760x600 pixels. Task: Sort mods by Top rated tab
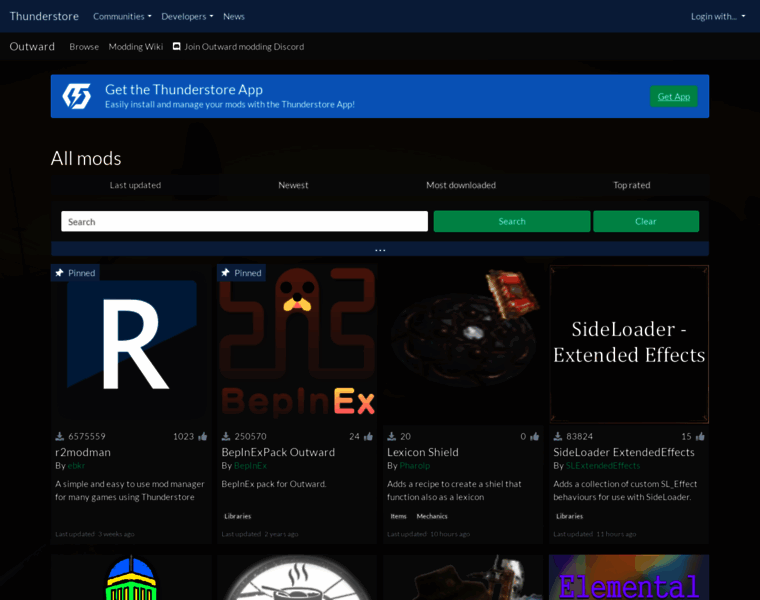632,185
